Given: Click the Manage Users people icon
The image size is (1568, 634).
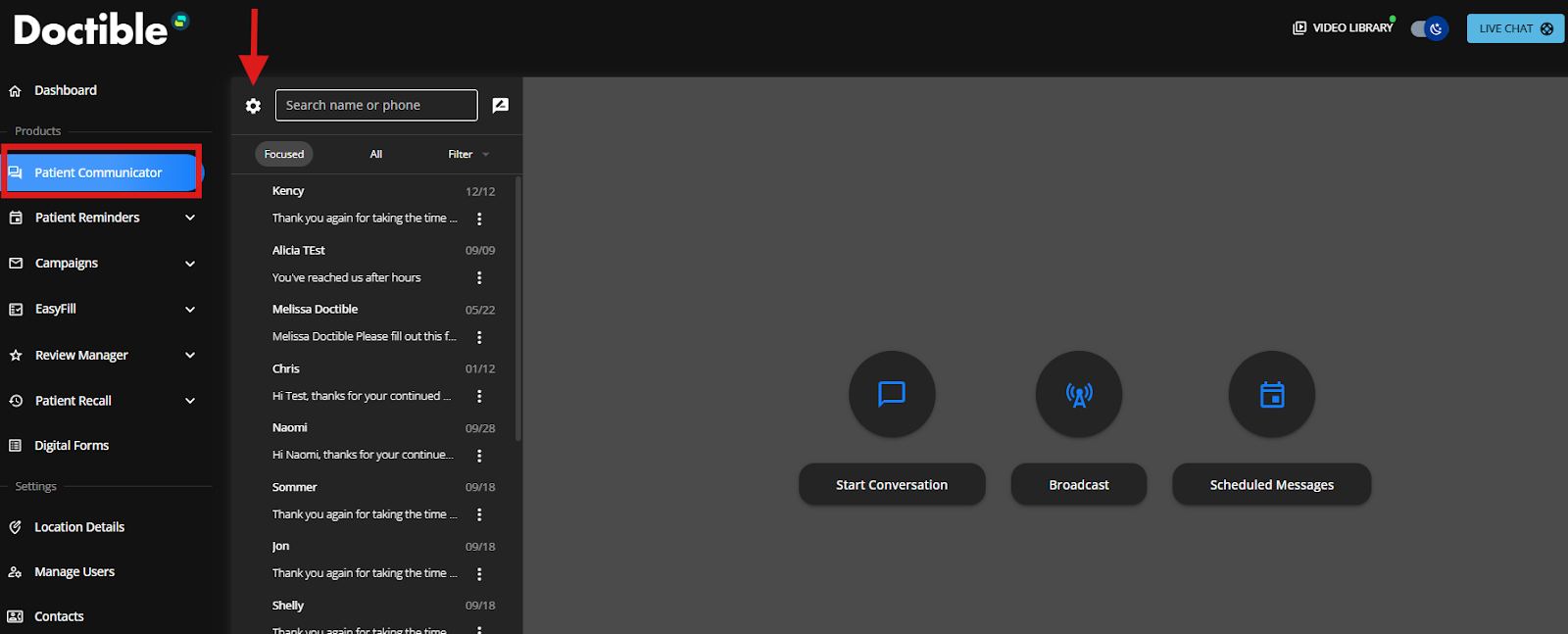Looking at the screenshot, I should (15, 572).
